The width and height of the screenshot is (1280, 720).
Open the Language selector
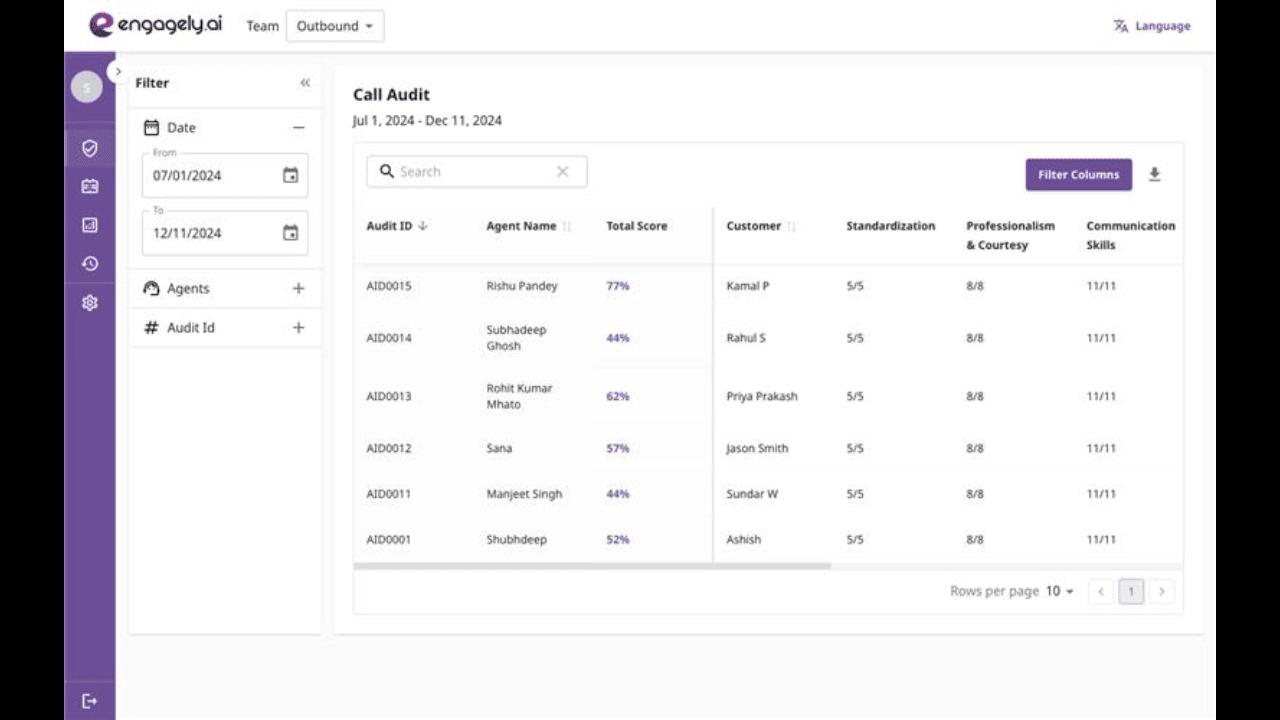(1152, 26)
